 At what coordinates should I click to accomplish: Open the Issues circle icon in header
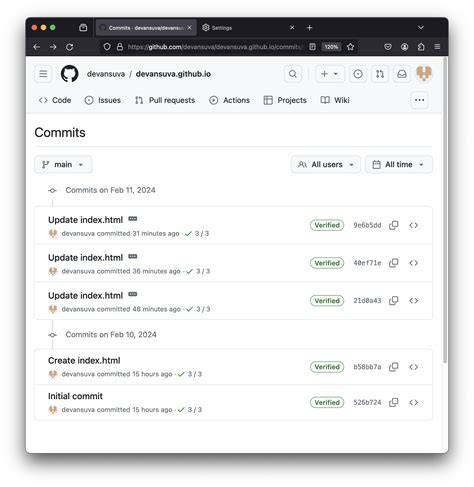click(358, 74)
